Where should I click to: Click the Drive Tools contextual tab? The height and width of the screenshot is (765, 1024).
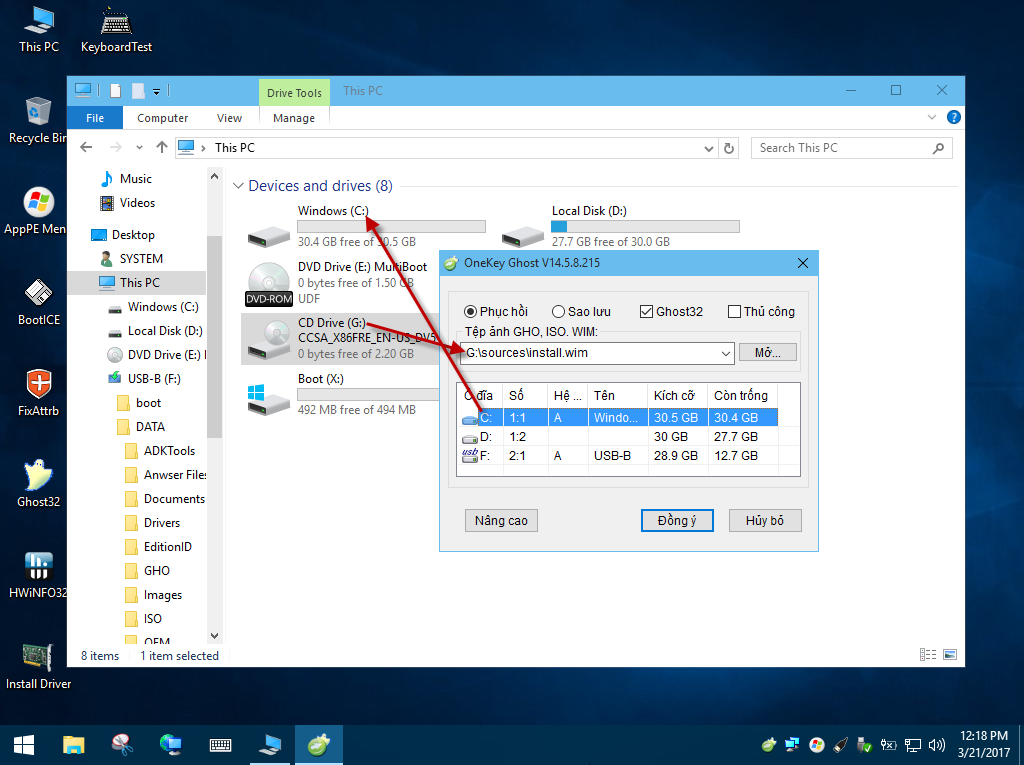point(295,93)
